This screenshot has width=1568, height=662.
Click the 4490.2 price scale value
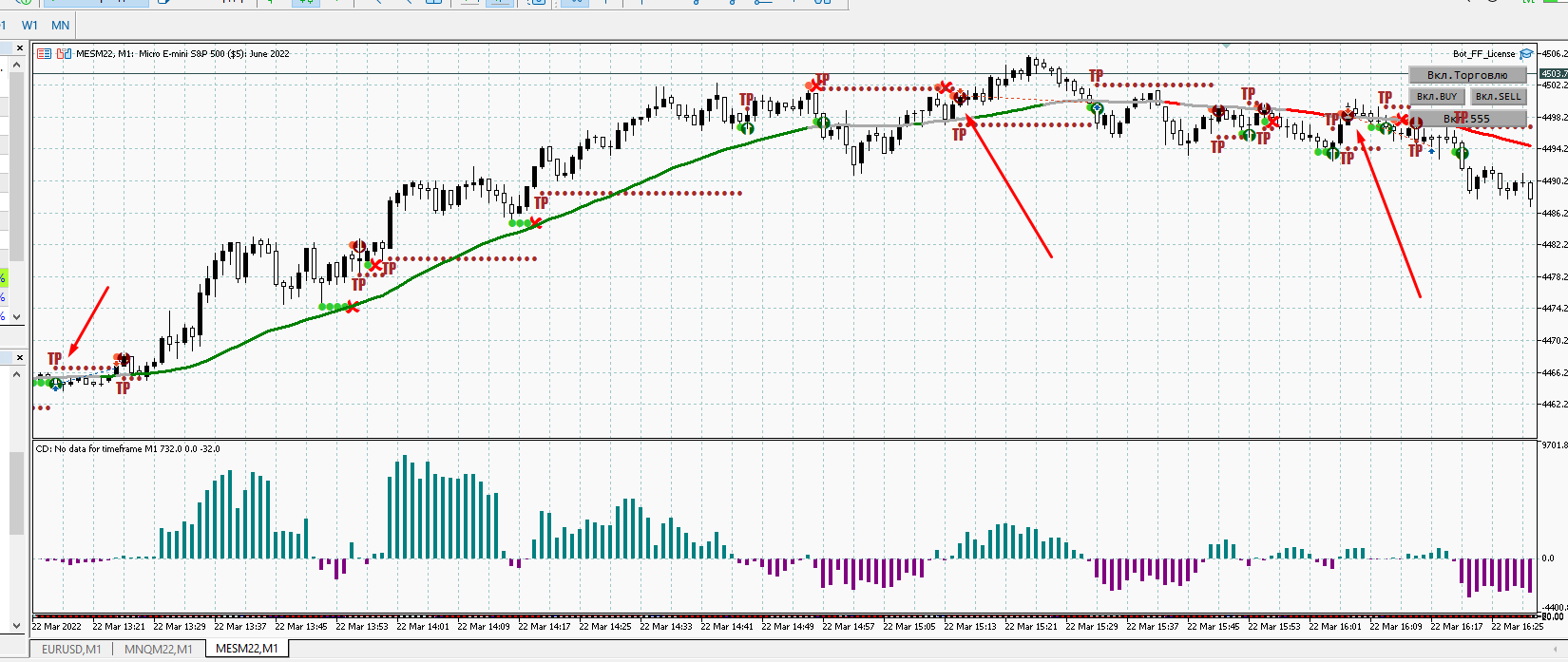click(x=1555, y=180)
